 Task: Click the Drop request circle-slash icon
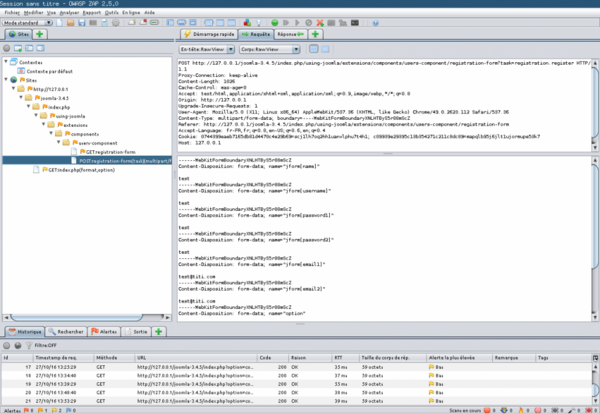pos(308,23)
